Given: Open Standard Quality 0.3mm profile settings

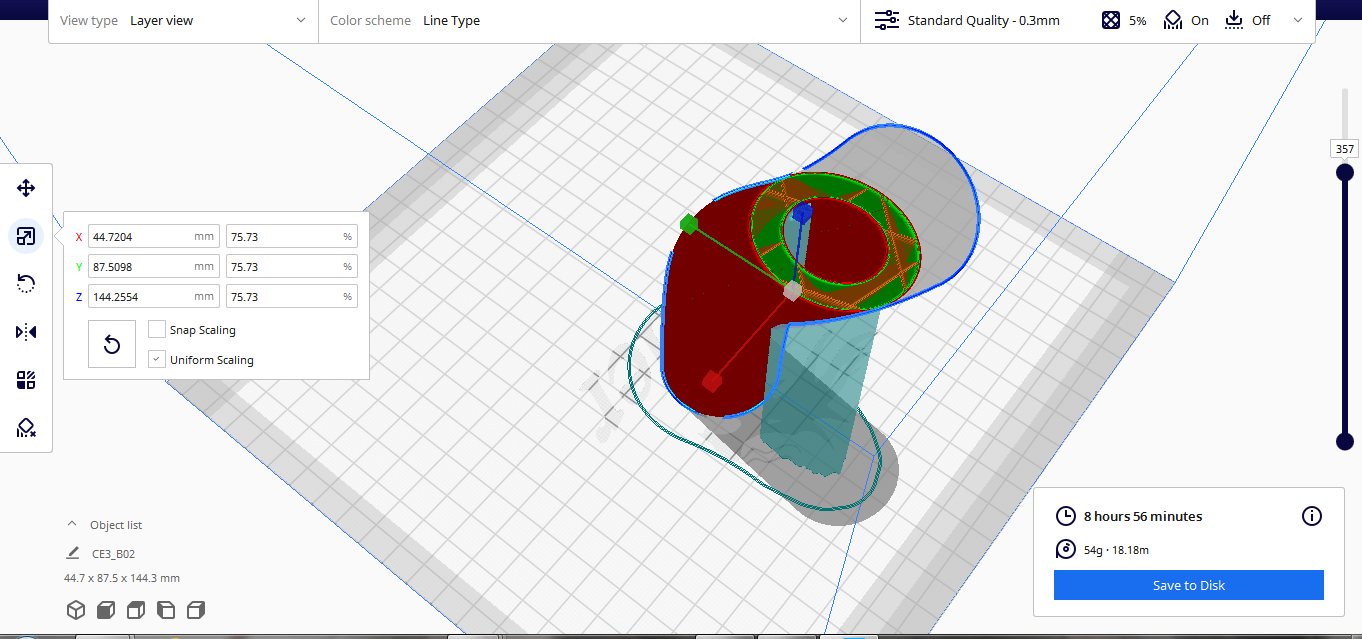Looking at the screenshot, I should pos(967,20).
